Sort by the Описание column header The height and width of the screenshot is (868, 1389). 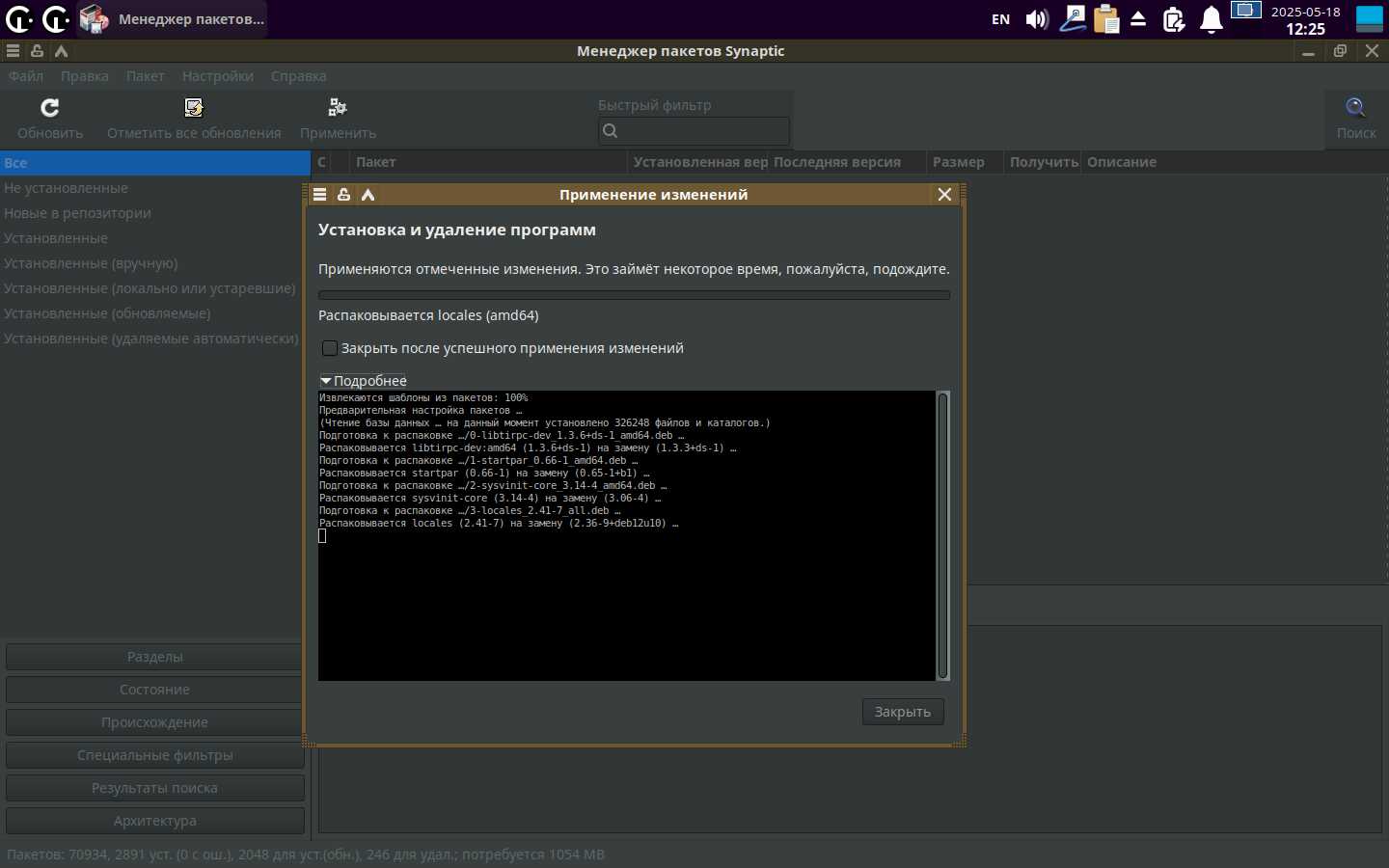point(1235,162)
